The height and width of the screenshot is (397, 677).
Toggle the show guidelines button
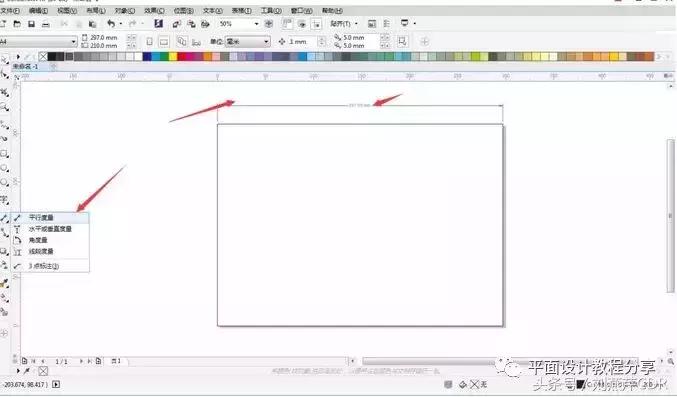(316, 24)
